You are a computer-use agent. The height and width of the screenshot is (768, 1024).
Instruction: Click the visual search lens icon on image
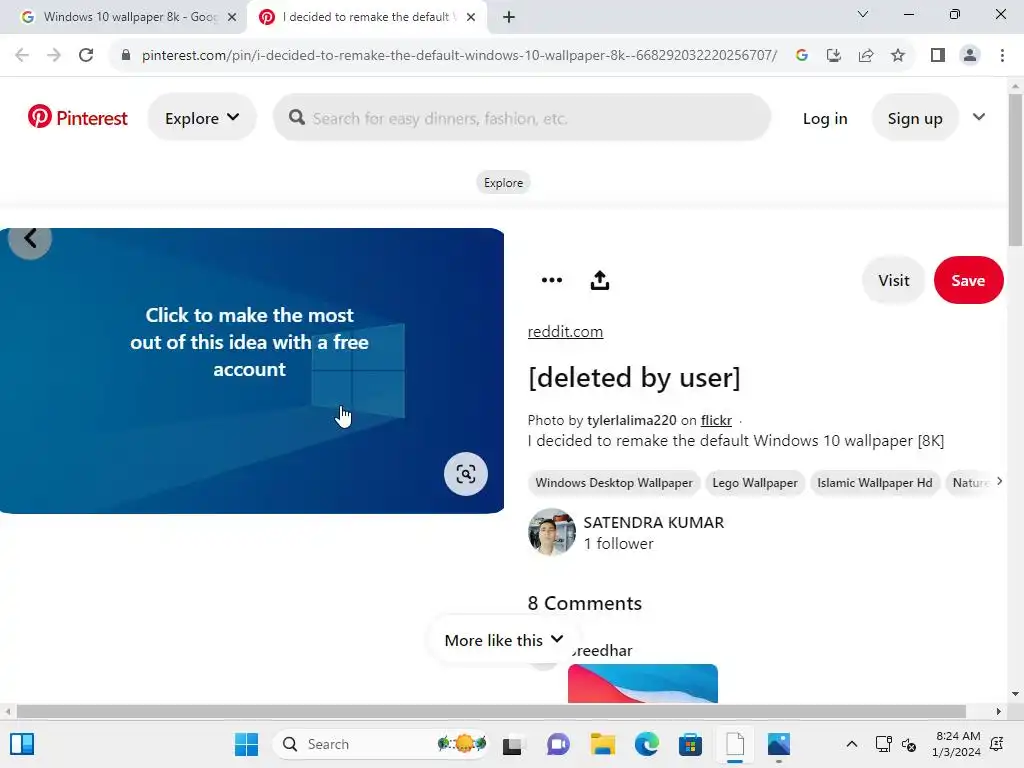coord(466,474)
